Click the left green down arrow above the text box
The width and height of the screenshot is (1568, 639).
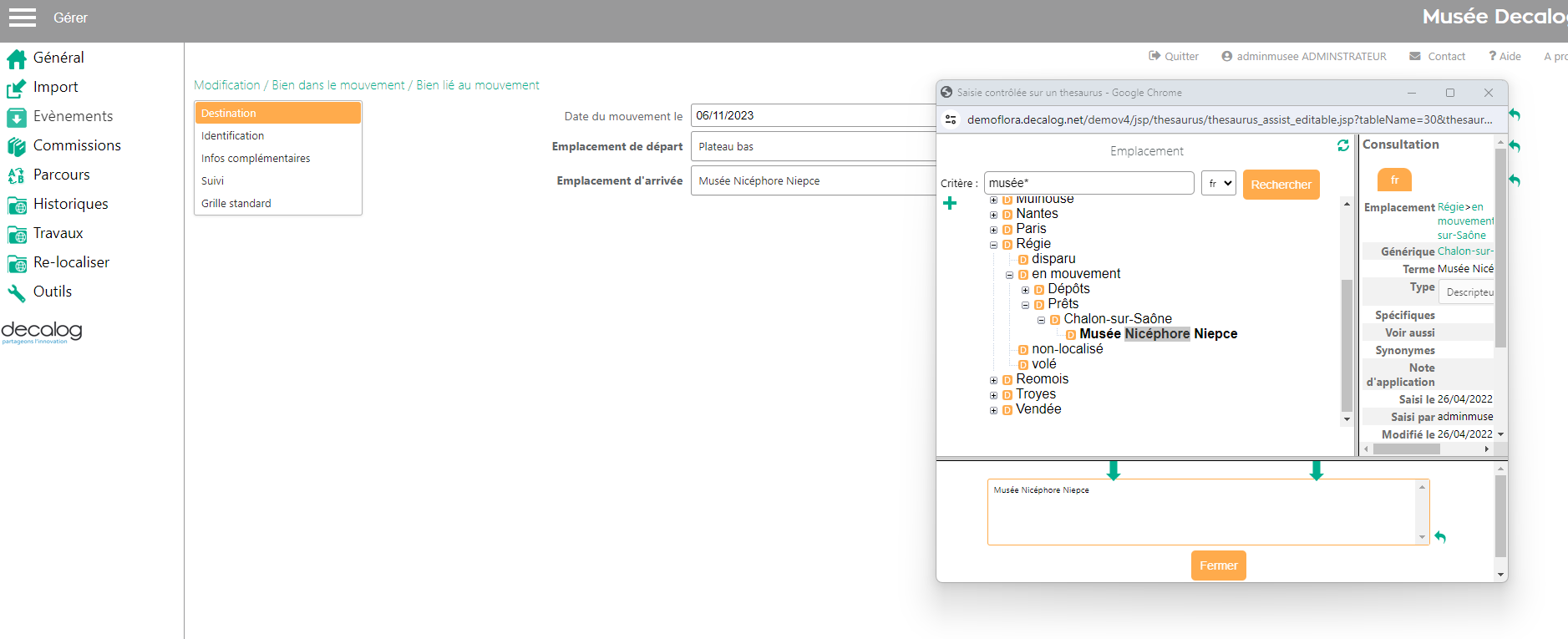tap(1114, 470)
